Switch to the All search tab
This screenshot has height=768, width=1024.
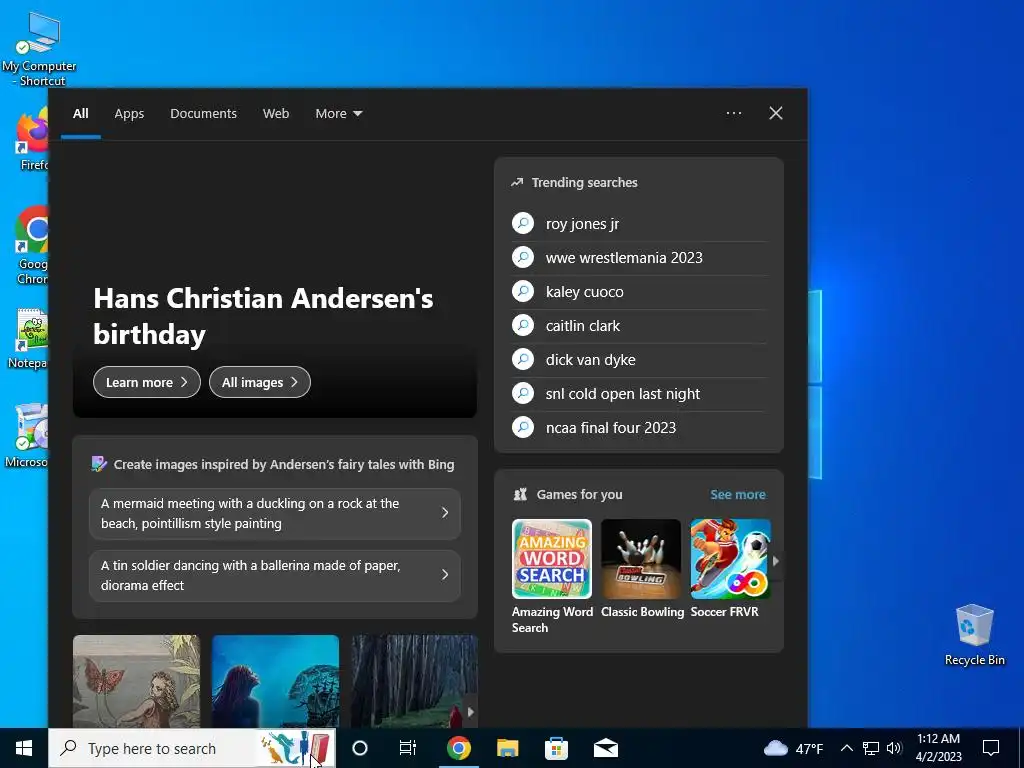coord(80,114)
